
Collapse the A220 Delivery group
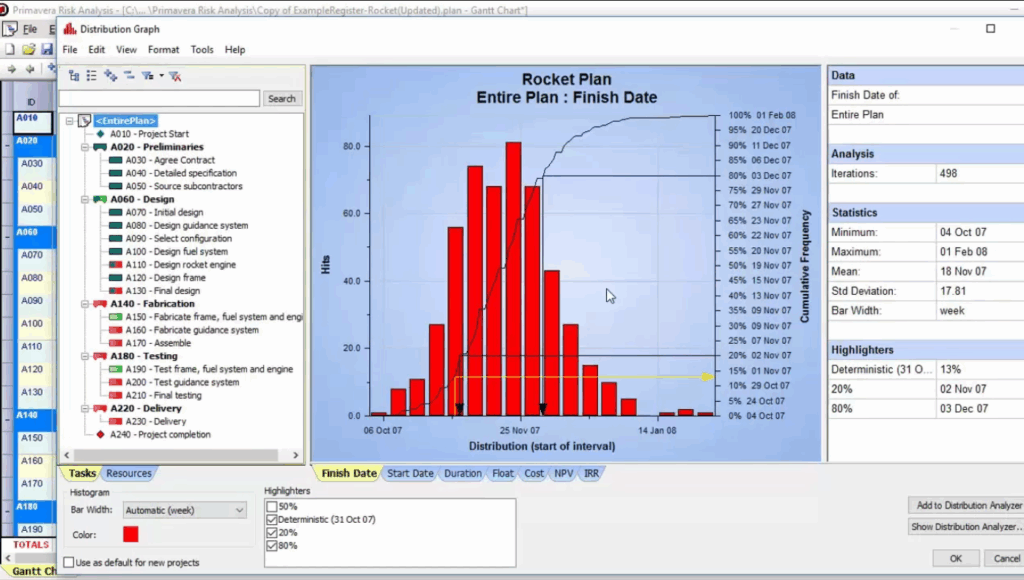(x=85, y=408)
